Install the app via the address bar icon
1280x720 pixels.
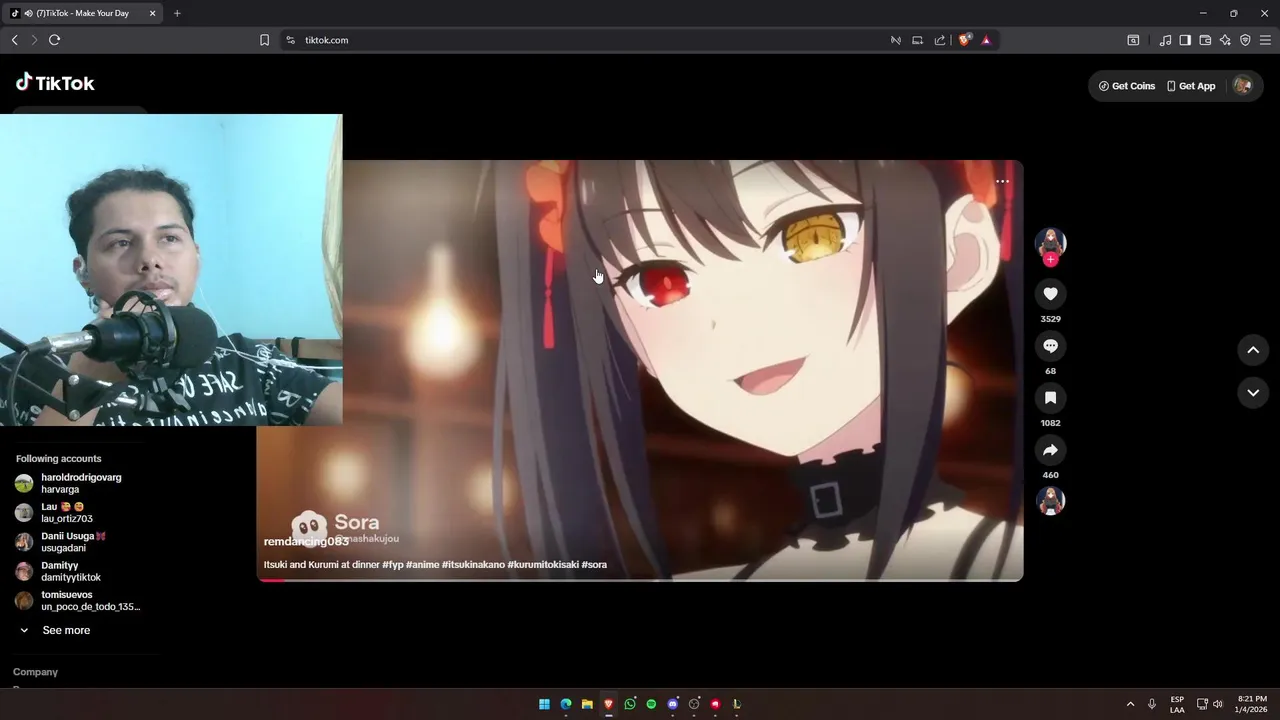(917, 40)
